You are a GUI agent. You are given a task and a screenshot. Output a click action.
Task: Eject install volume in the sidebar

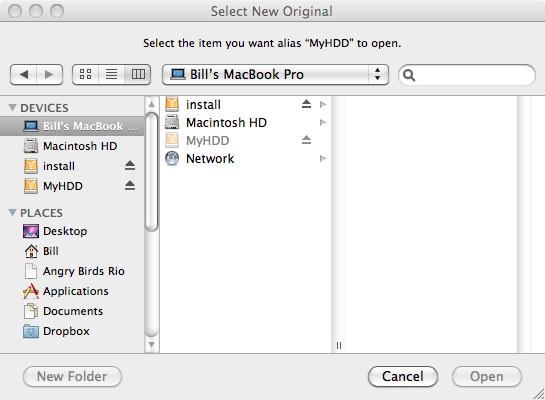(130, 166)
